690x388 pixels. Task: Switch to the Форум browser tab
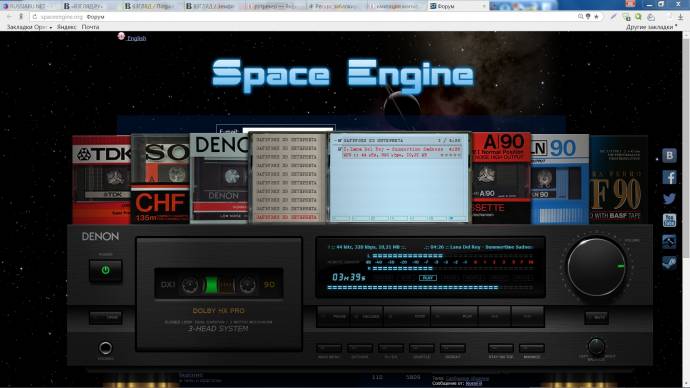[457, 6]
